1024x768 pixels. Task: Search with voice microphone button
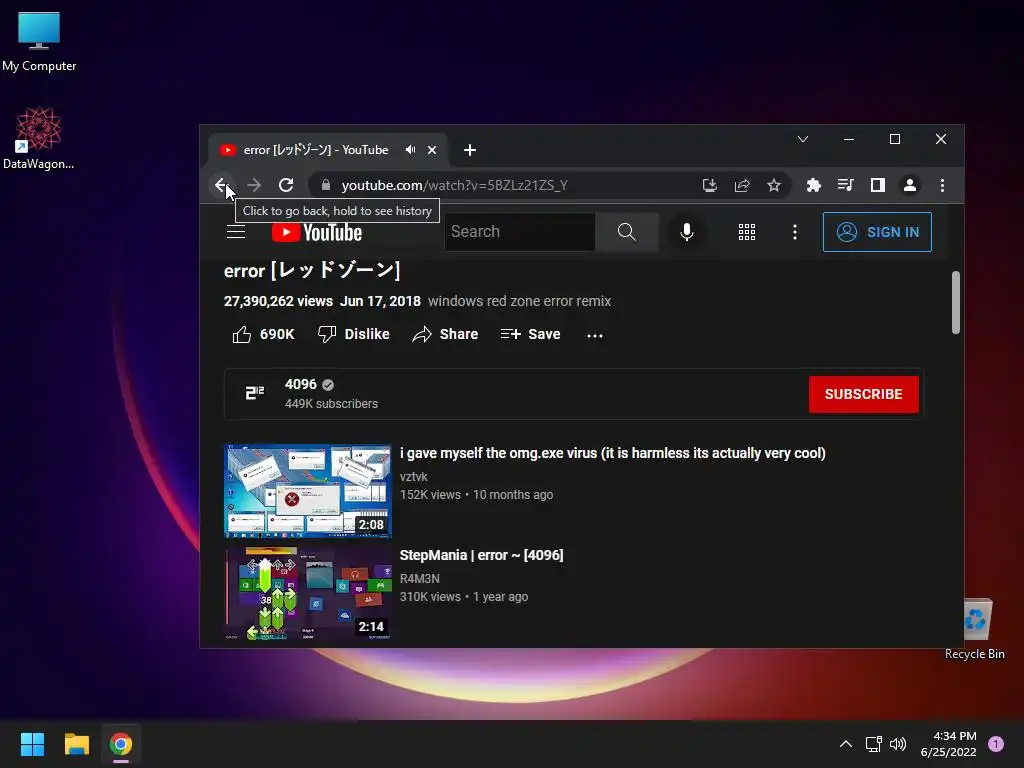click(686, 232)
